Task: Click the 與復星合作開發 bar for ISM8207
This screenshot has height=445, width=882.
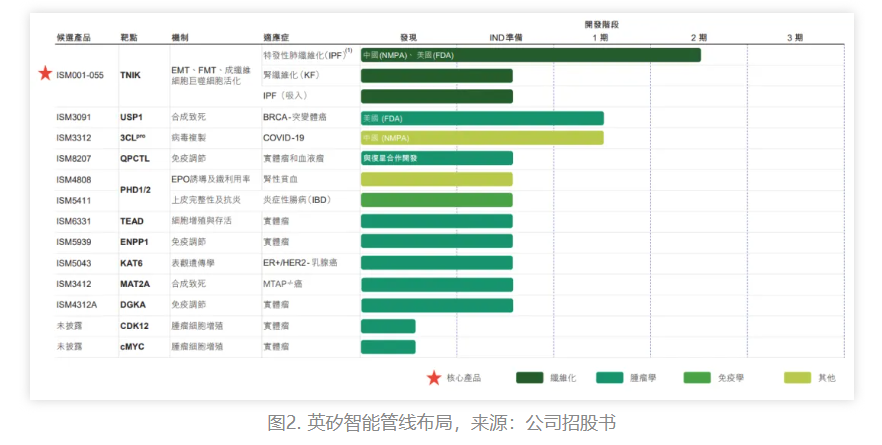Action: pyautogui.click(x=436, y=158)
